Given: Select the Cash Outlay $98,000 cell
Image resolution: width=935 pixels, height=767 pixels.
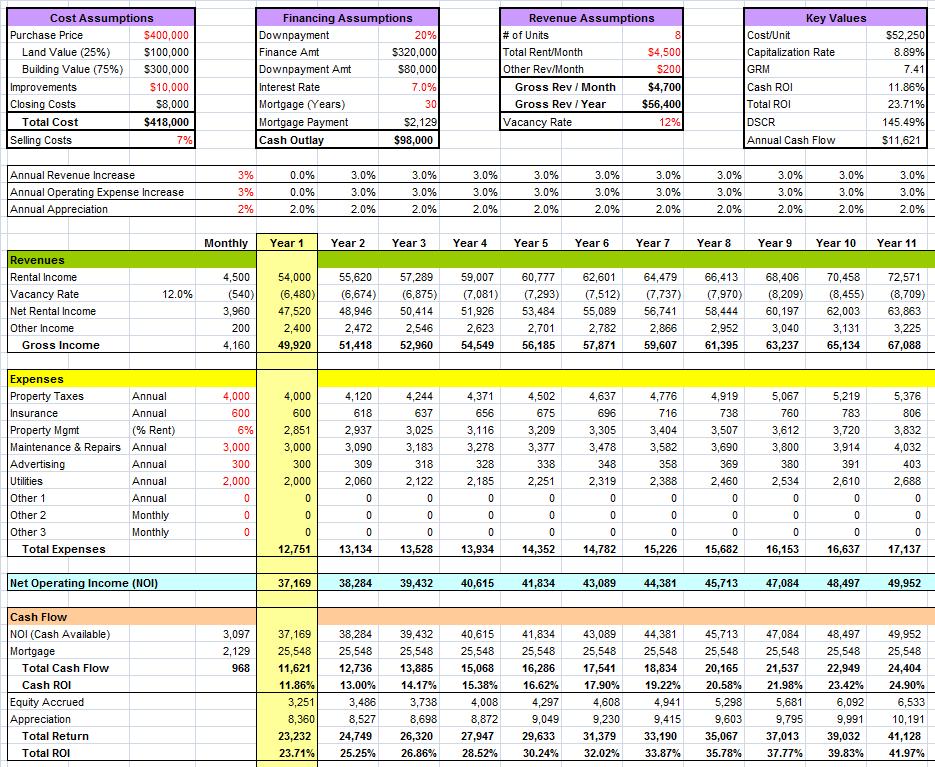Looking at the screenshot, I should [x=410, y=140].
